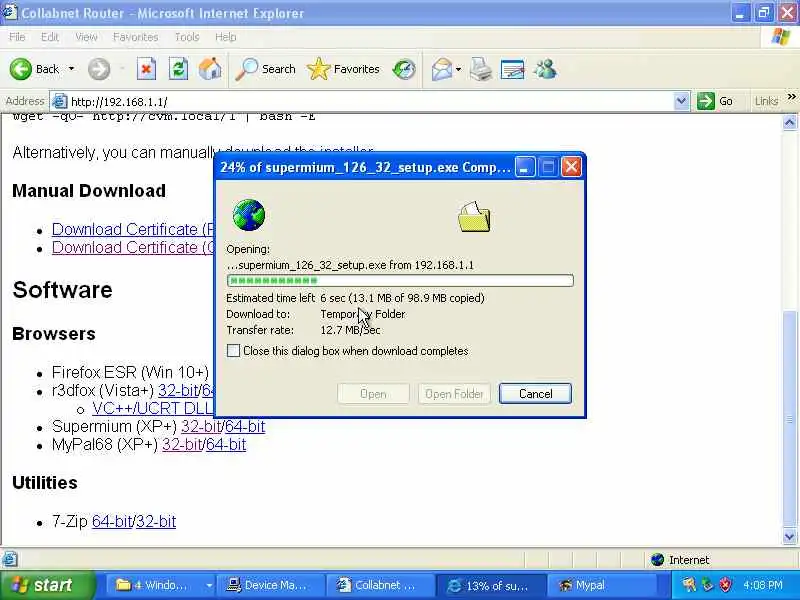Screen dimensions: 800x600
Task: Stop page loading with red X icon
Action: [x=146, y=69]
